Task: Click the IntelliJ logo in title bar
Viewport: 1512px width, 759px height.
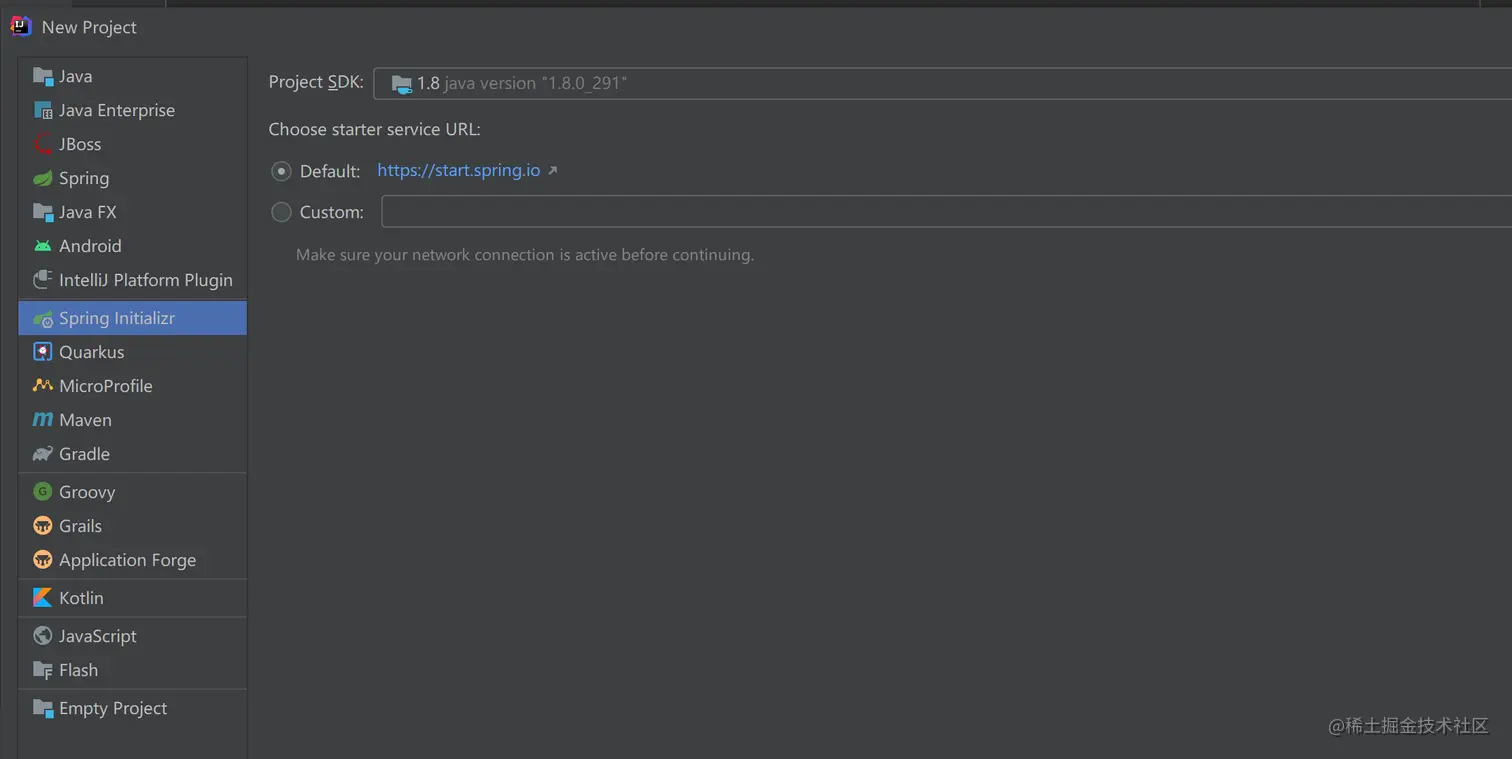Action: 21,27
